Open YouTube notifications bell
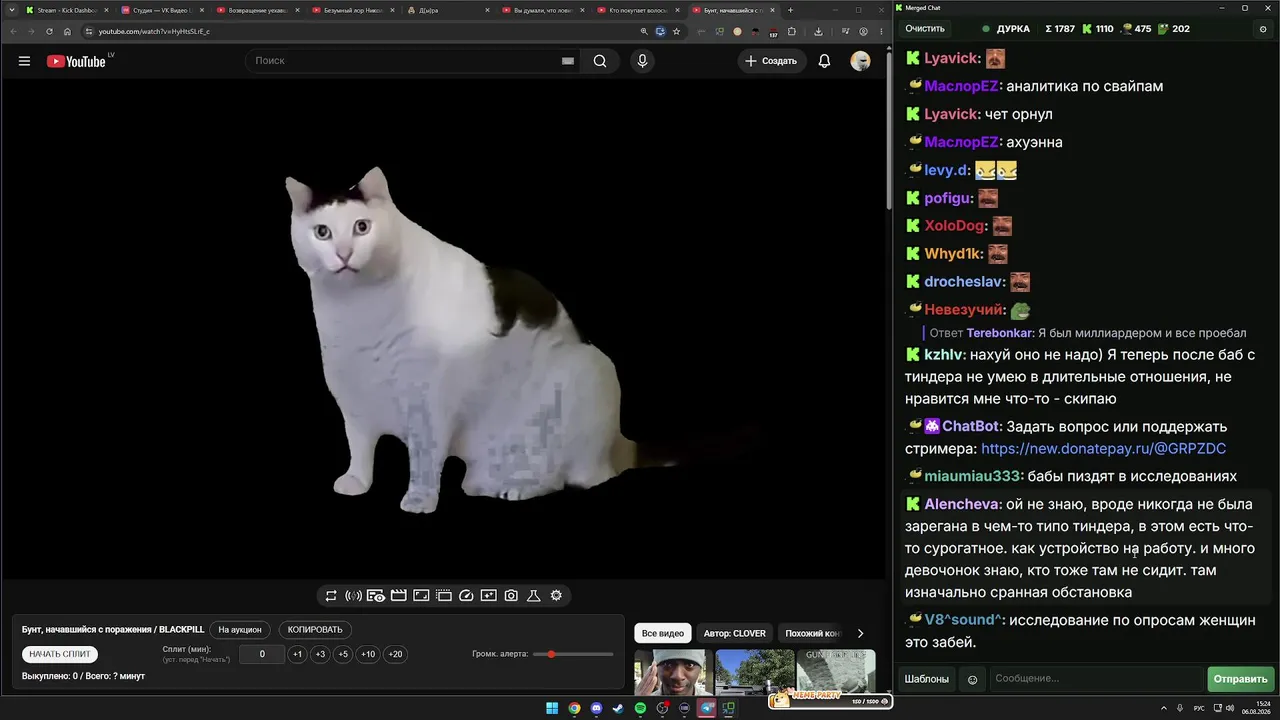Image resolution: width=1280 pixels, height=720 pixels. click(824, 61)
